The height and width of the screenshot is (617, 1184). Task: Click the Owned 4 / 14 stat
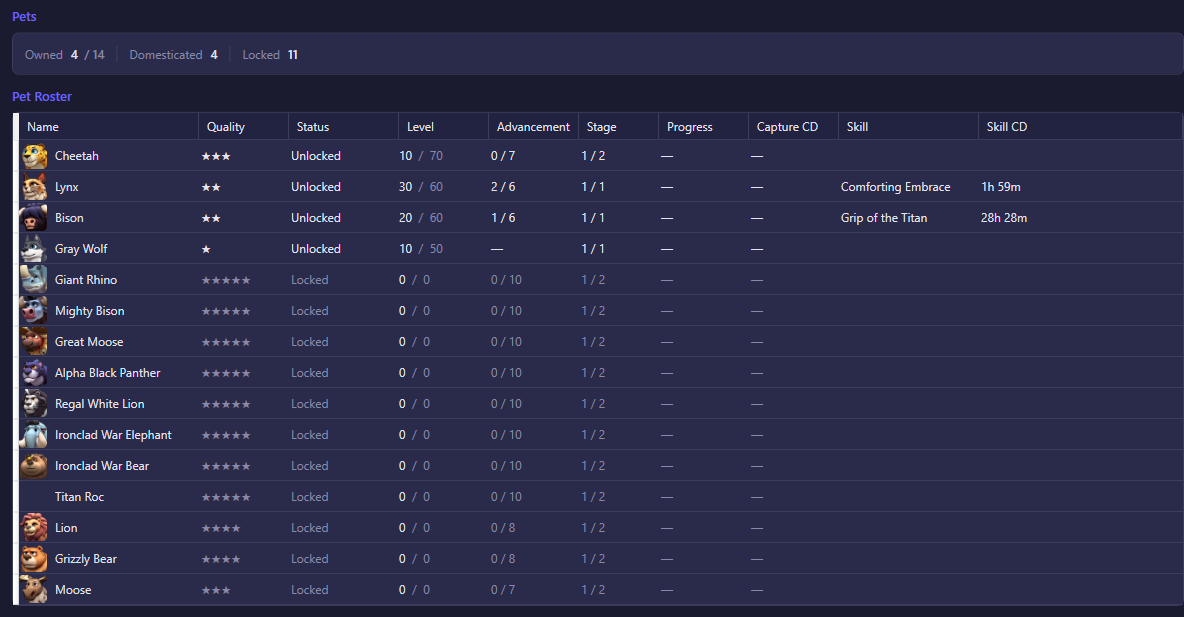coord(65,55)
